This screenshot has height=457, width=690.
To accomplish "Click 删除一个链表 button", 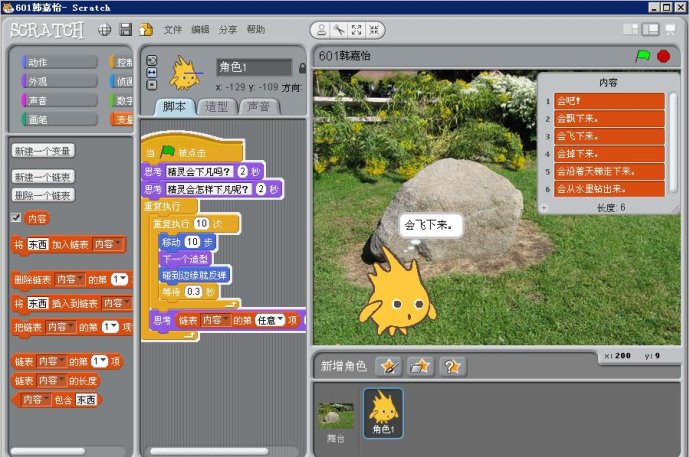I will (43, 195).
